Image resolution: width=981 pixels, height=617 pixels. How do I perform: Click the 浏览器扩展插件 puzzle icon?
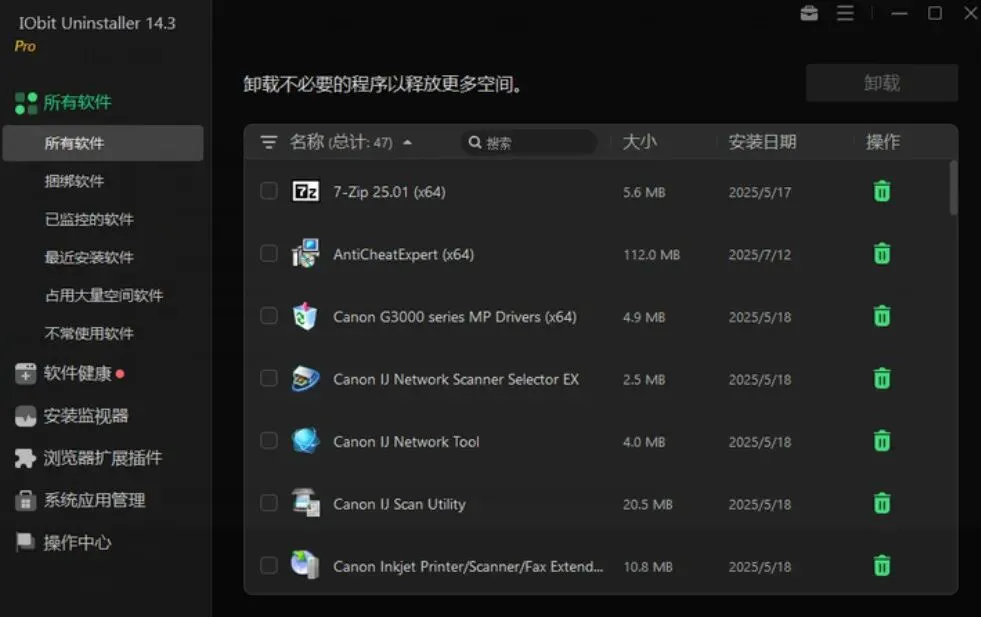click(26, 458)
